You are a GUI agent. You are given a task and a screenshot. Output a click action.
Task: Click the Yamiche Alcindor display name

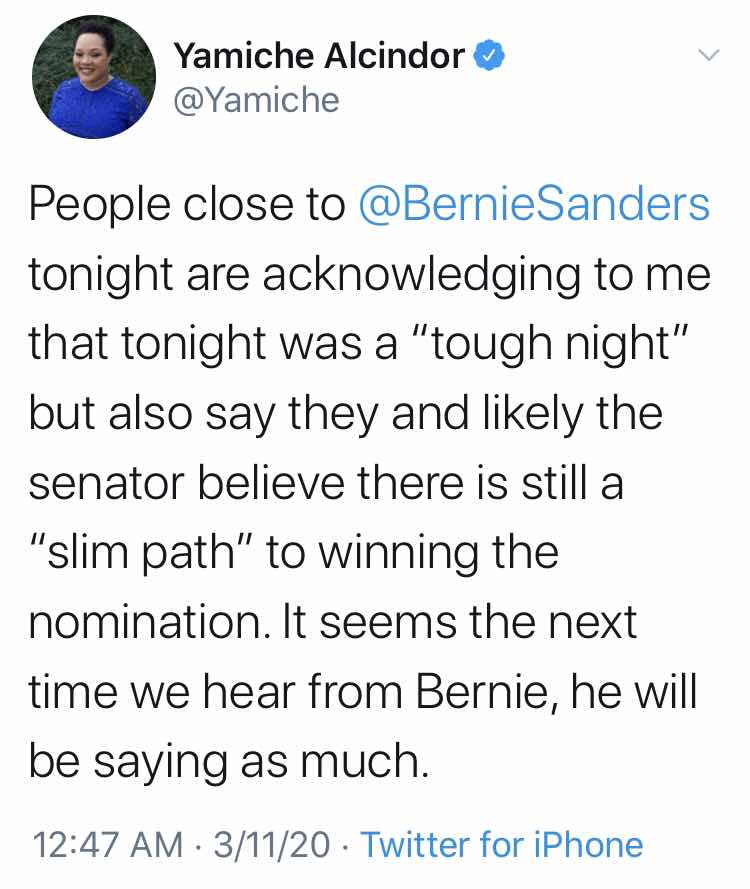(x=320, y=56)
